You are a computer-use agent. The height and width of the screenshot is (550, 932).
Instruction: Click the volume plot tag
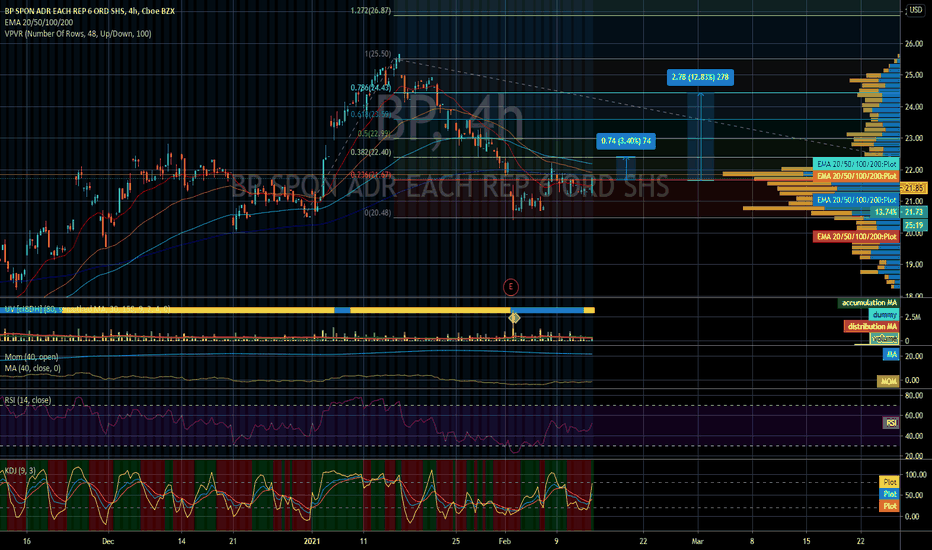pyautogui.click(x=884, y=339)
